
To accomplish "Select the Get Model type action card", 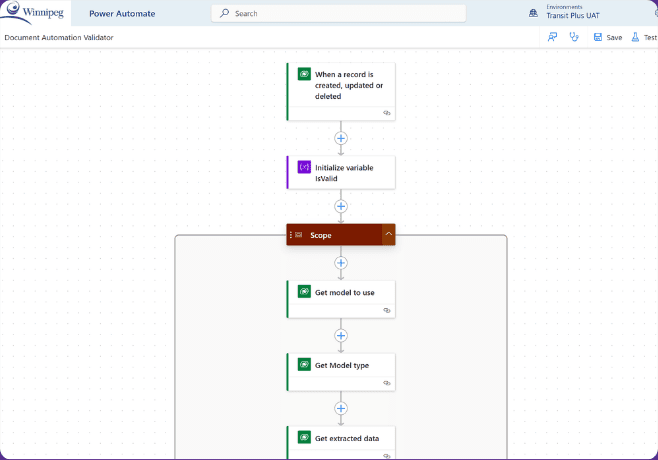I will 341,366.
